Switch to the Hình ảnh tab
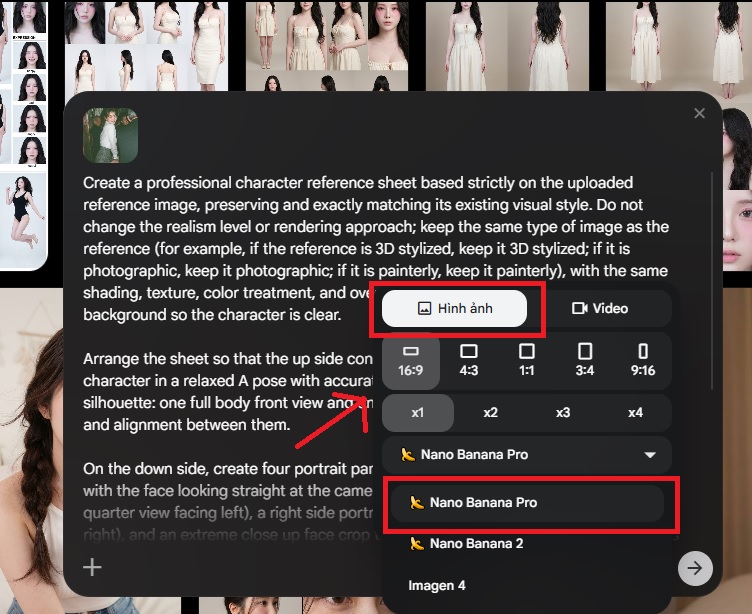752x614 pixels. tap(454, 308)
